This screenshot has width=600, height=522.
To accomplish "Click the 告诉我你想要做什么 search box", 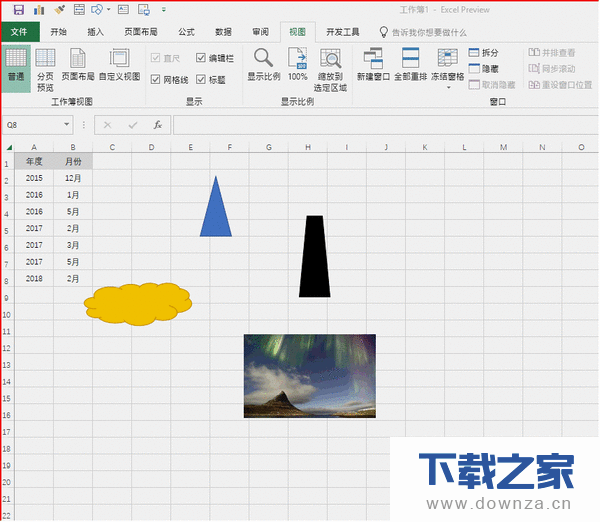I will [423, 33].
